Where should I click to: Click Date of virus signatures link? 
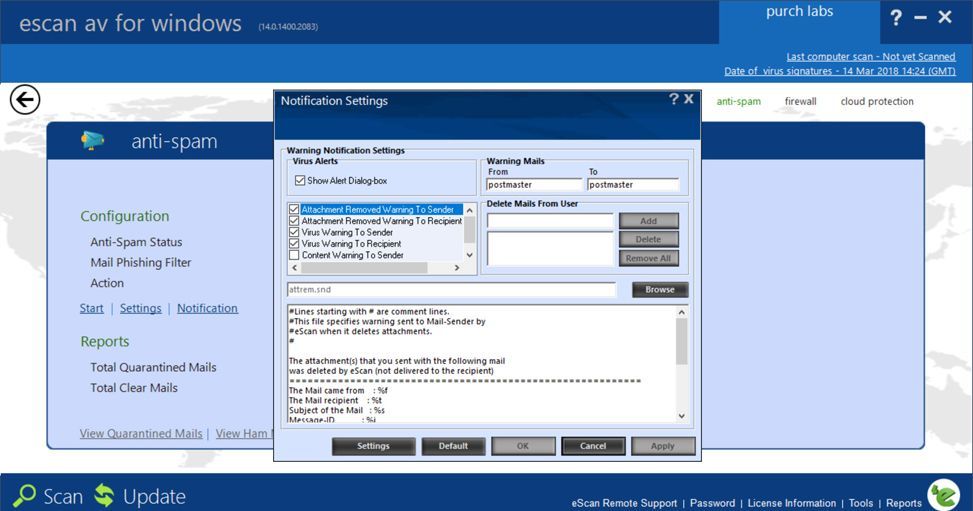click(x=840, y=71)
